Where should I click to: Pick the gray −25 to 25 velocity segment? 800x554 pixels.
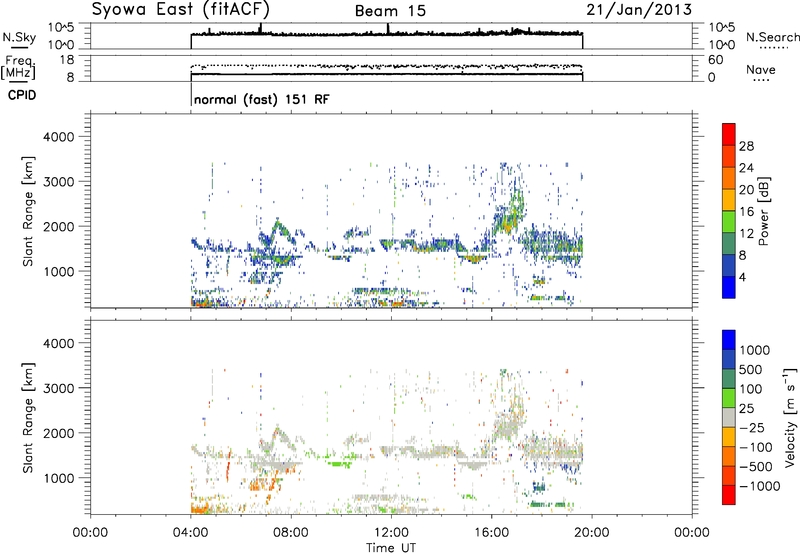pyautogui.click(x=729, y=417)
